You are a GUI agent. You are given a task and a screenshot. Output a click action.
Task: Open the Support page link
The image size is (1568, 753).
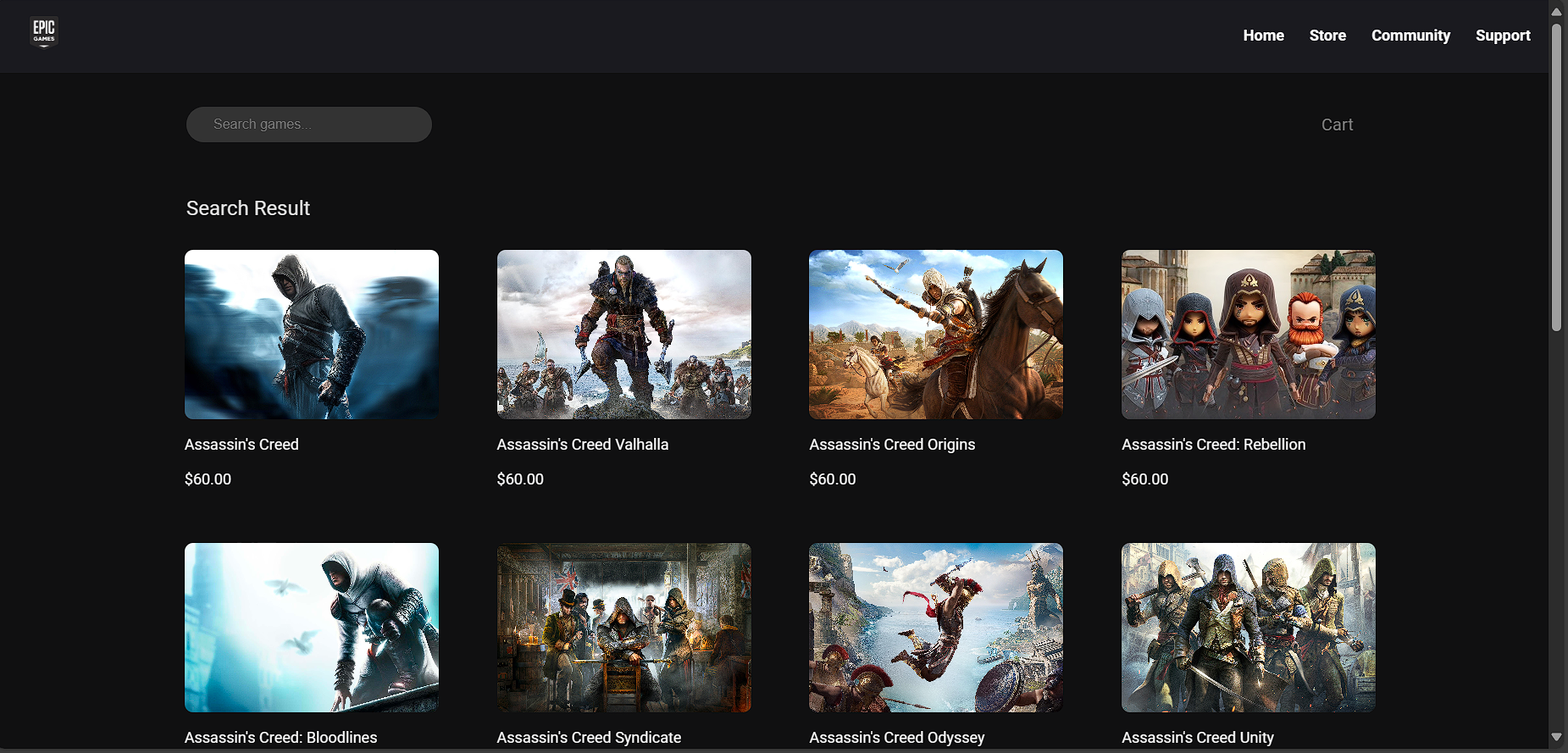1503,36
